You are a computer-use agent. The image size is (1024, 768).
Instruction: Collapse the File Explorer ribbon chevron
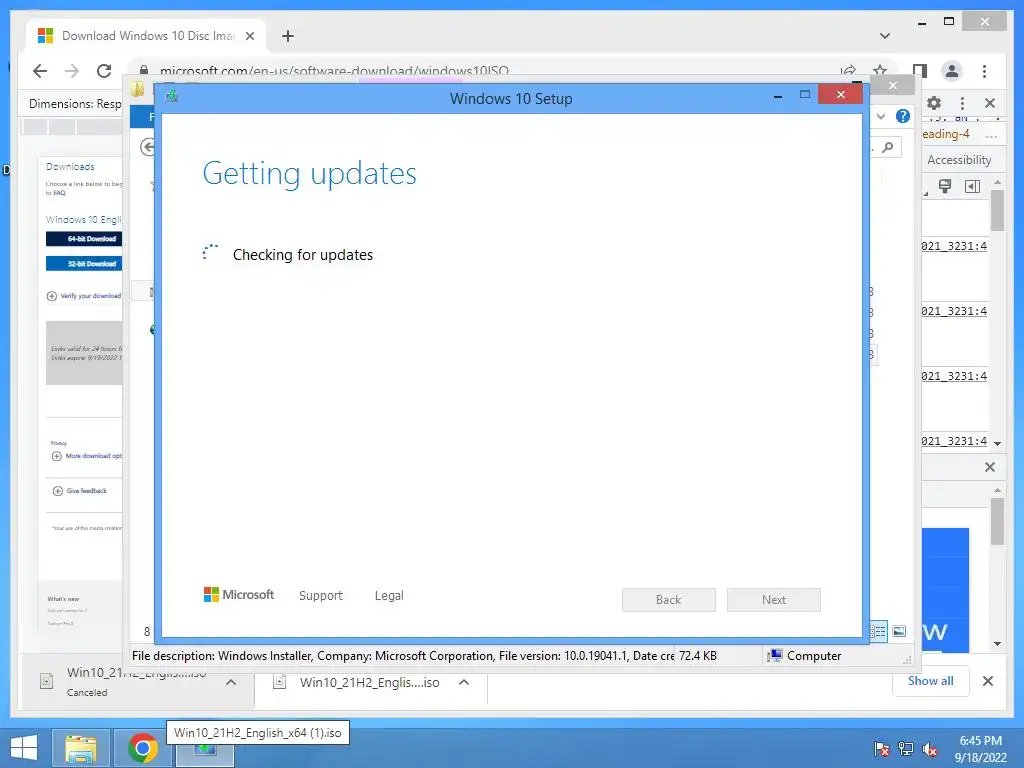coord(881,116)
